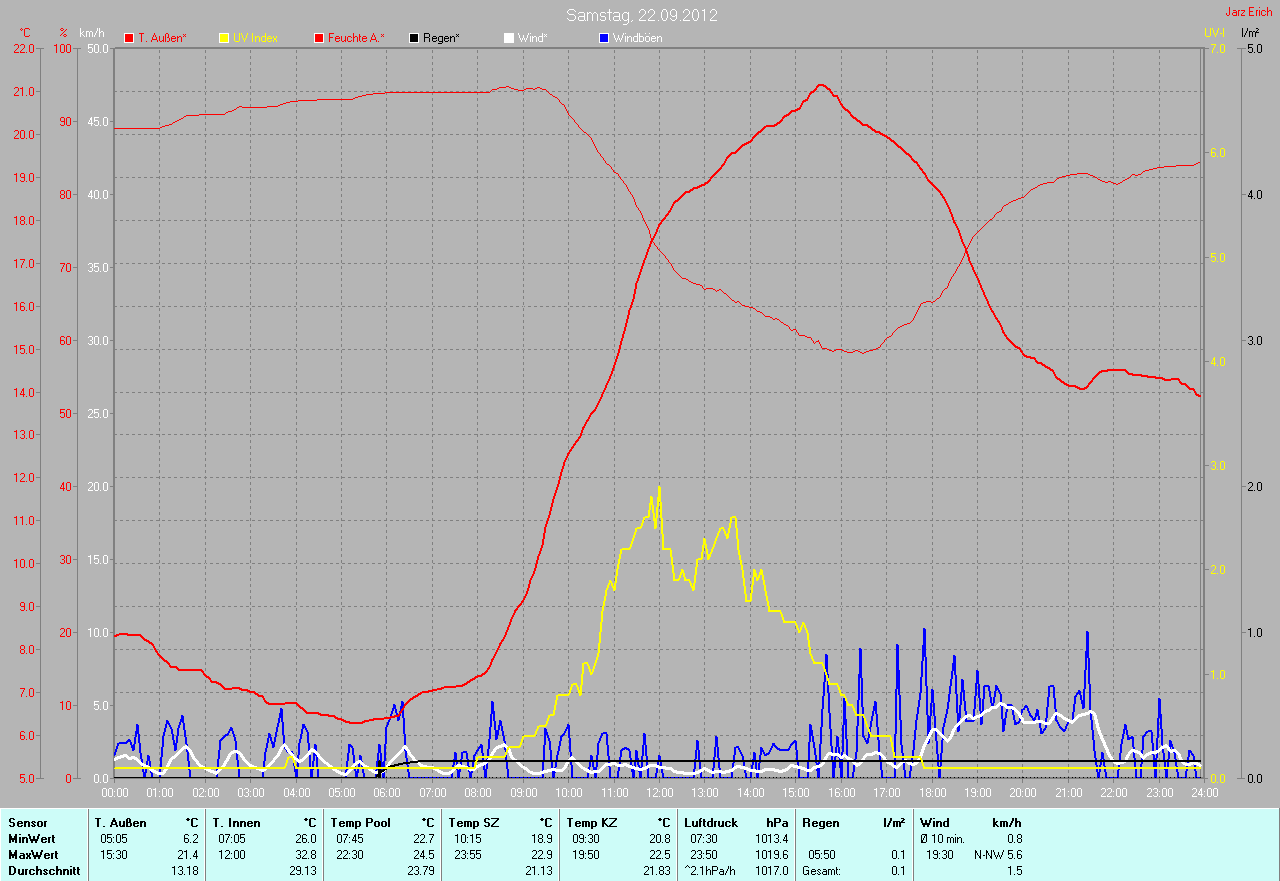Click the Luftdruck column header
Image resolution: width=1280 pixels, height=881 pixels.
click(712, 822)
